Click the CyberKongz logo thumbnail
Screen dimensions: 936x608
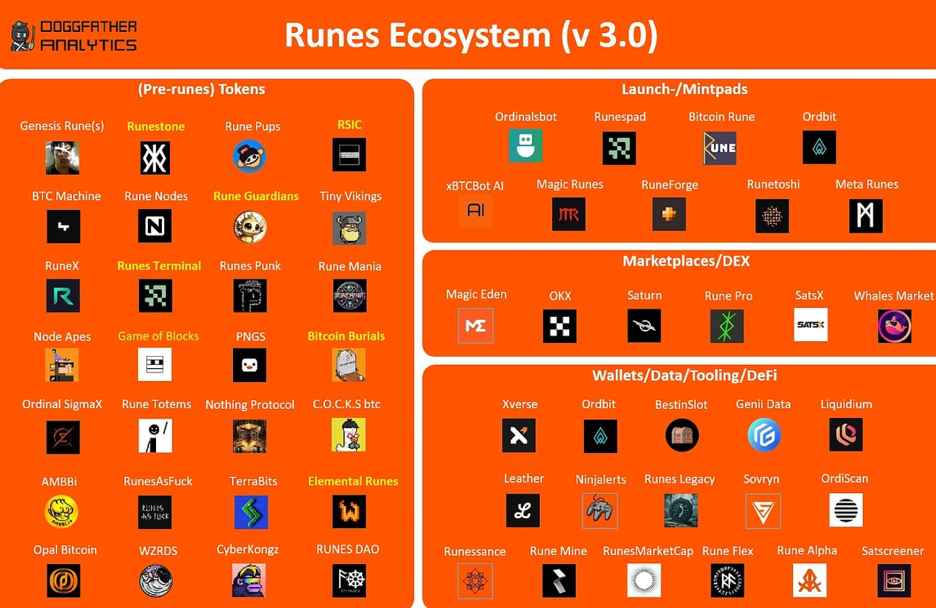(250, 580)
